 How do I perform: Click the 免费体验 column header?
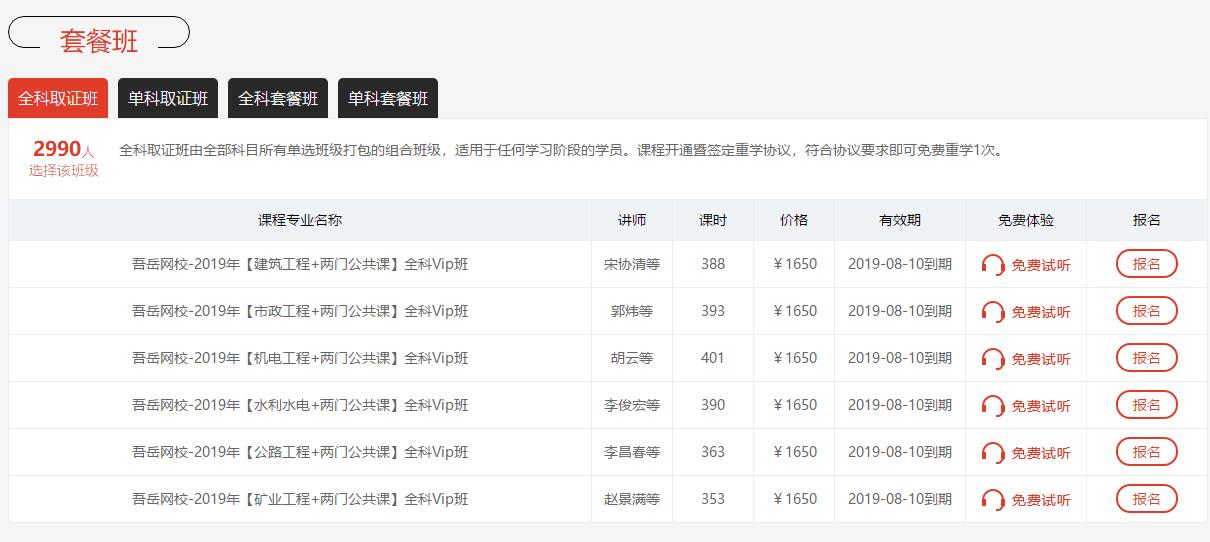1026,220
